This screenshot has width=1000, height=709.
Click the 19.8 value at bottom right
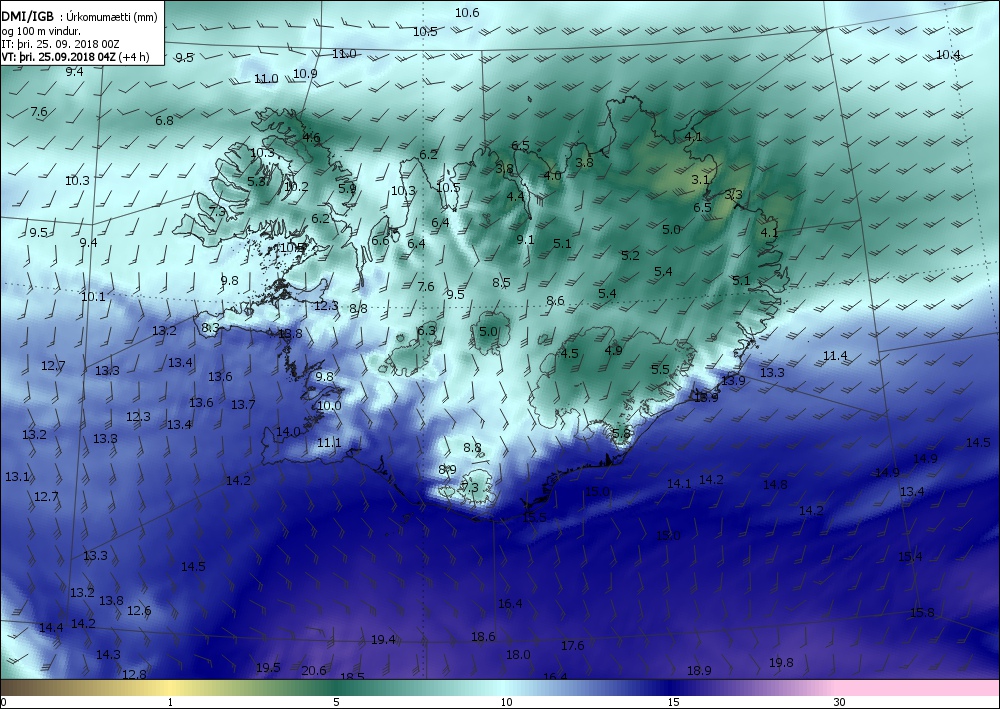[781, 662]
